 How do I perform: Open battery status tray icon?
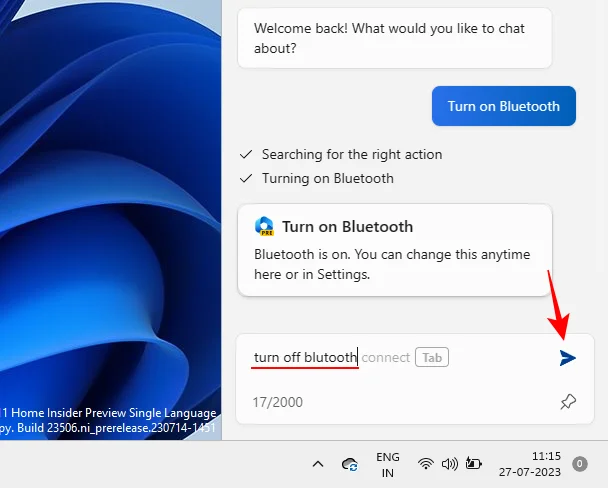click(473, 463)
